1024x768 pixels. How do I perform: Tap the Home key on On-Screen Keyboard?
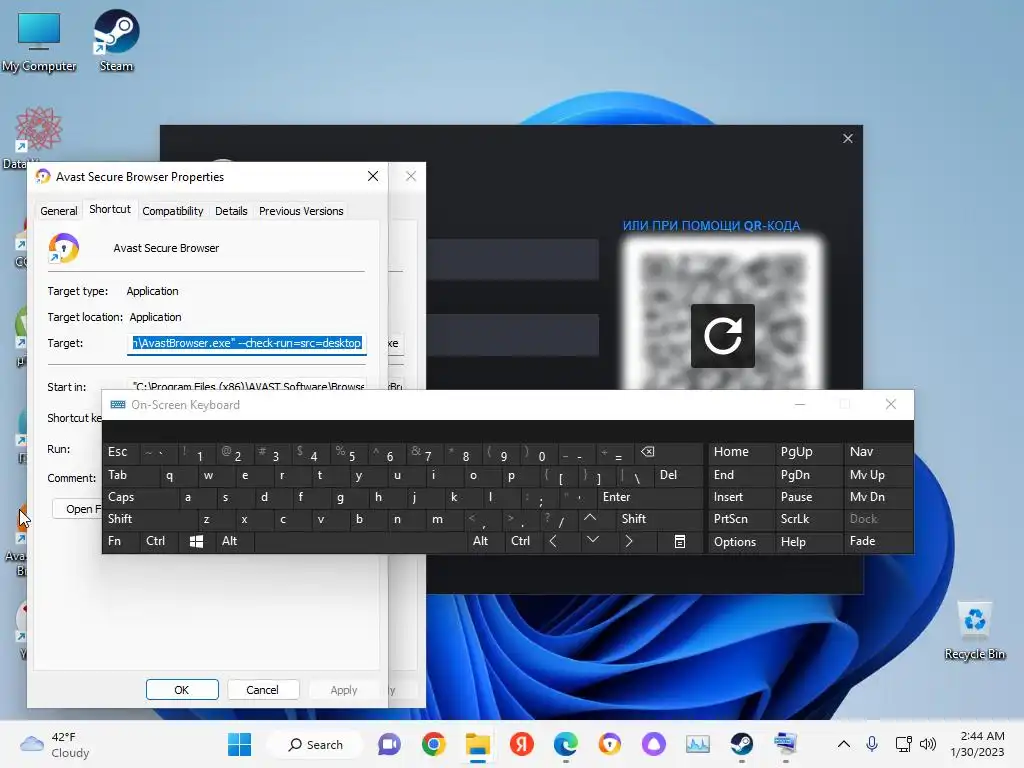(x=741, y=453)
